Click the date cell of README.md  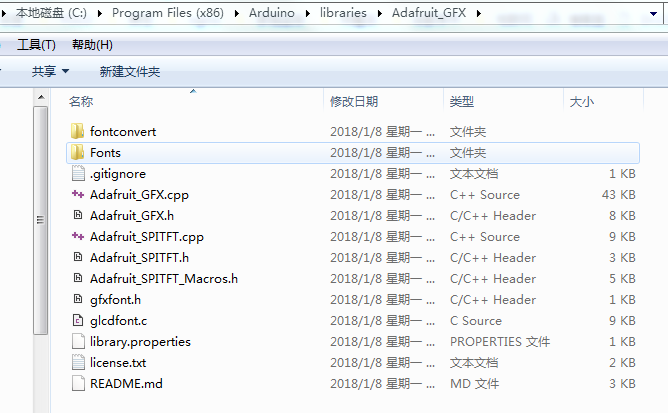tap(383, 384)
